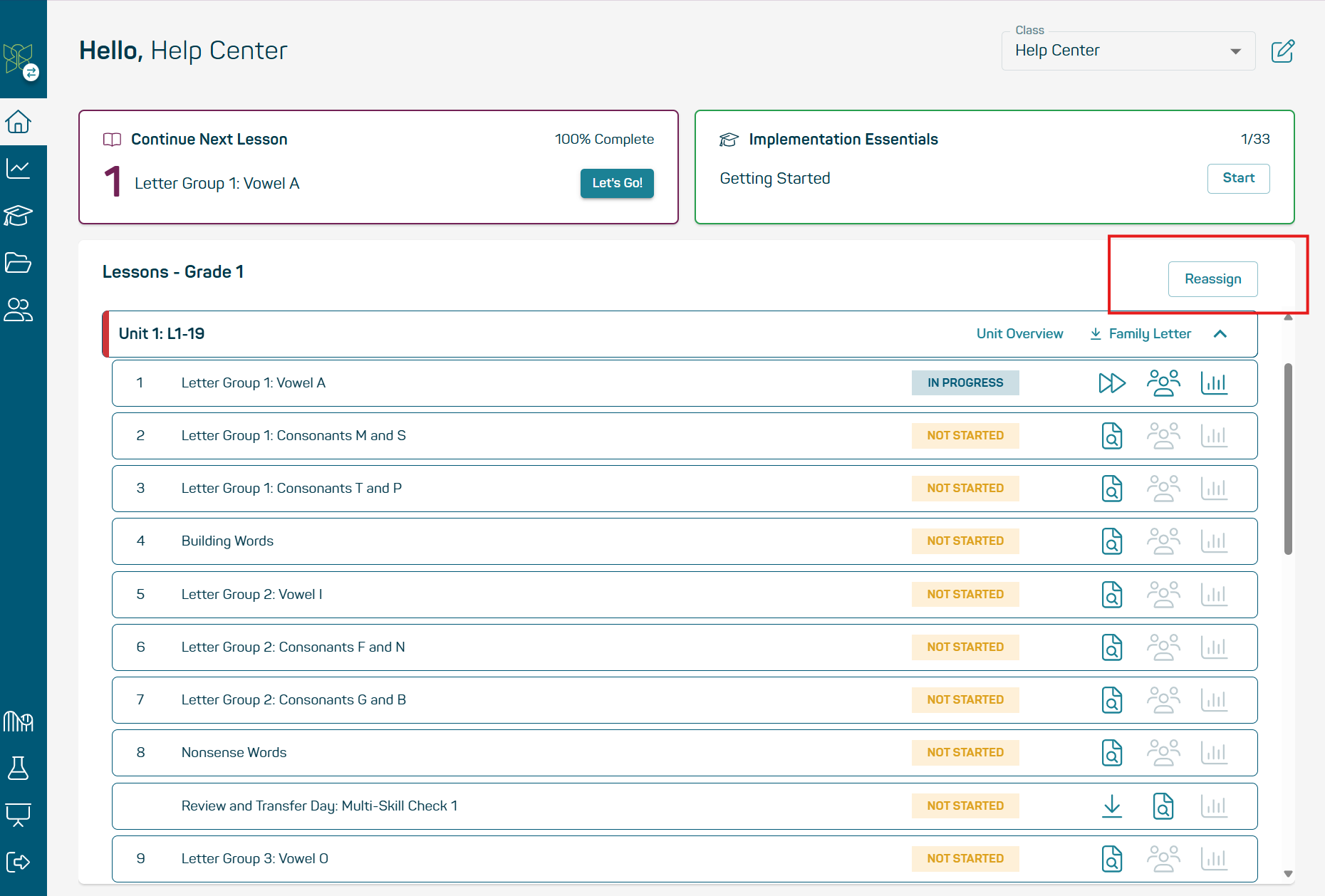Download Multi-Skill Check 1 review file
The height and width of the screenshot is (896, 1325).
click(x=1112, y=806)
